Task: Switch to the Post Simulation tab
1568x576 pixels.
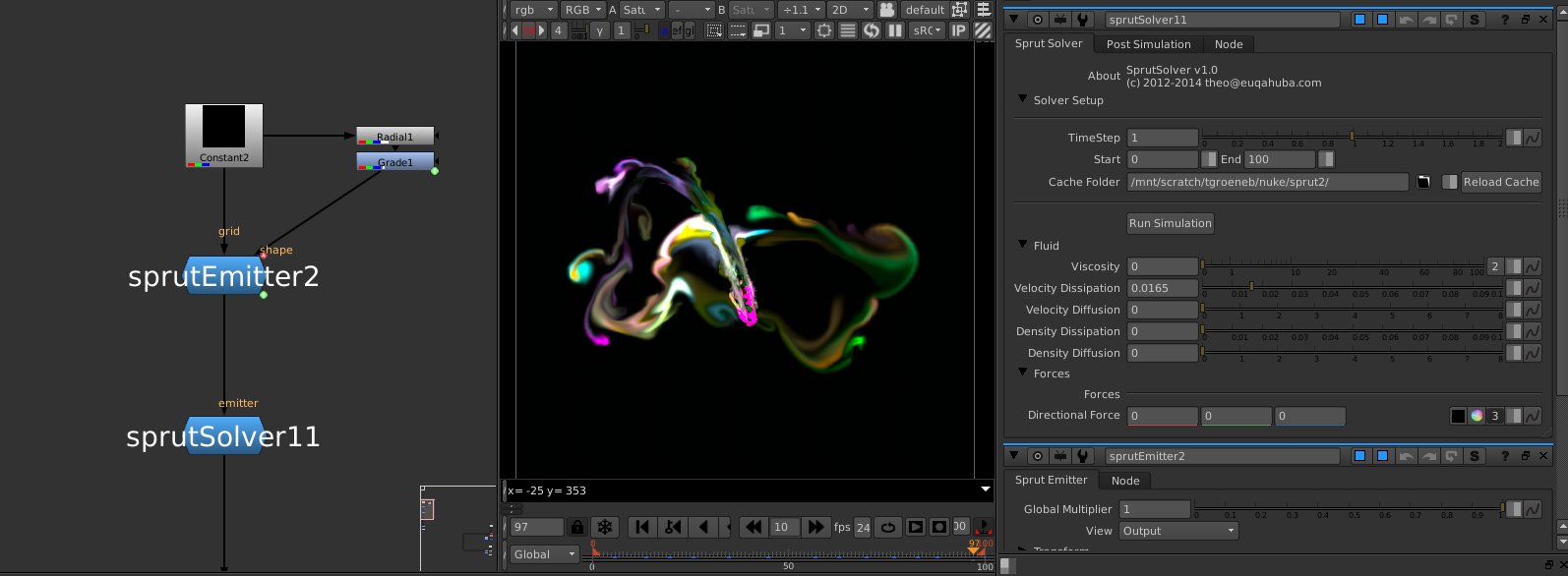Action: [x=1148, y=44]
